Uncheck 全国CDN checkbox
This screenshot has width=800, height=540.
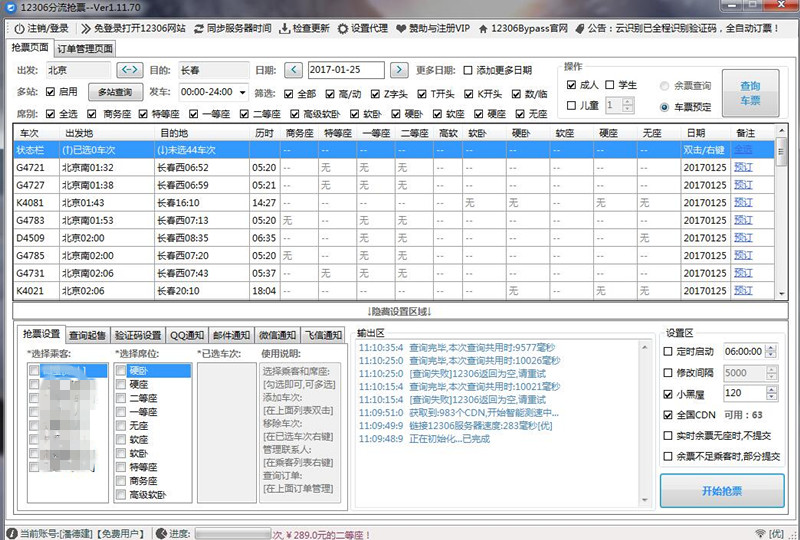click(x=668, y=415)
